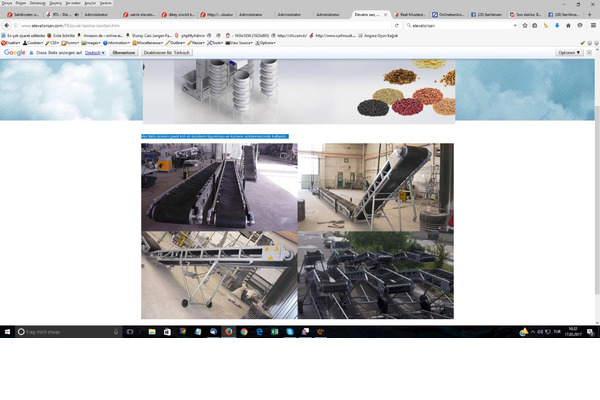Switch to the Onlinebanking tab
The image size is (600, 400).
448,15
